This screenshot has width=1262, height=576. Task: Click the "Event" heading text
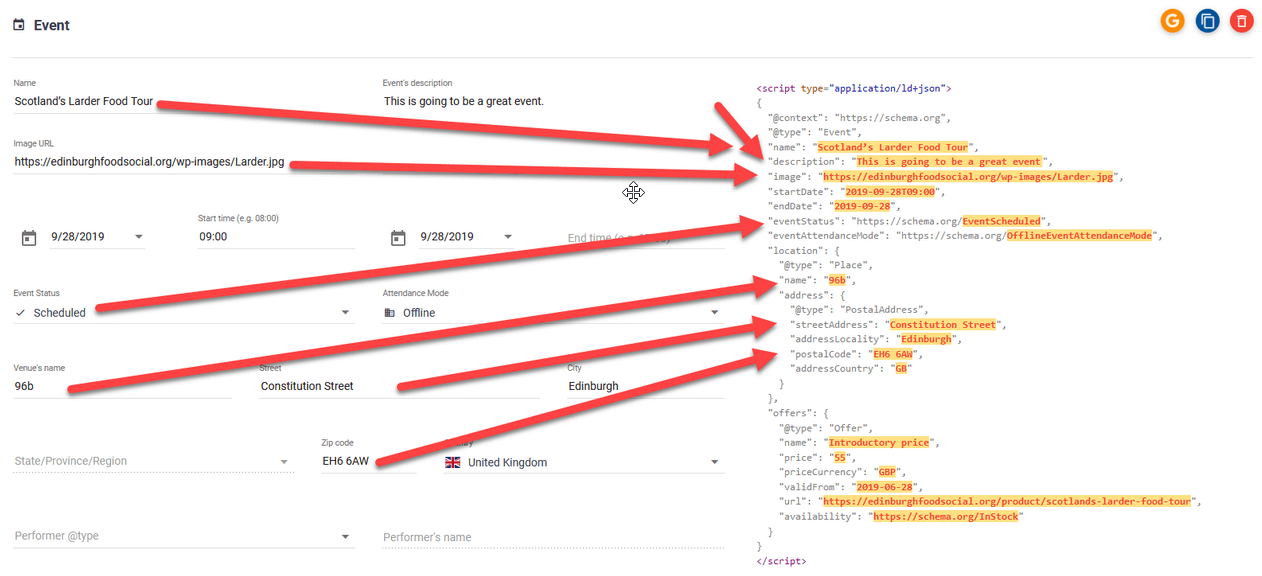[x=52, y=25]
